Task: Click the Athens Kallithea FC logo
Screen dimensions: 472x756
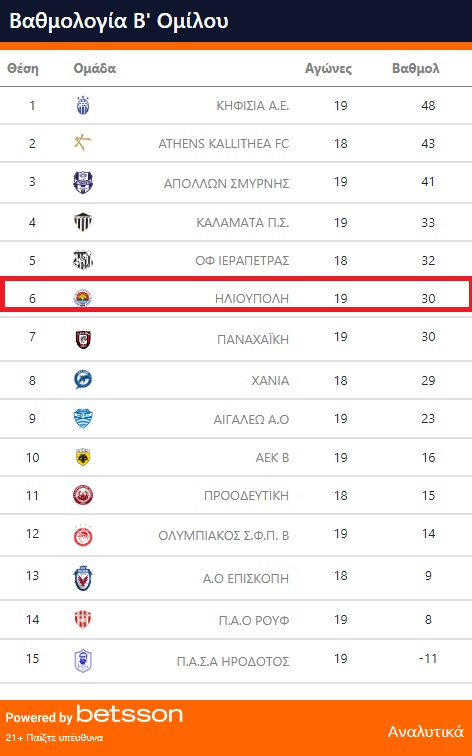Action: [83, 143]
